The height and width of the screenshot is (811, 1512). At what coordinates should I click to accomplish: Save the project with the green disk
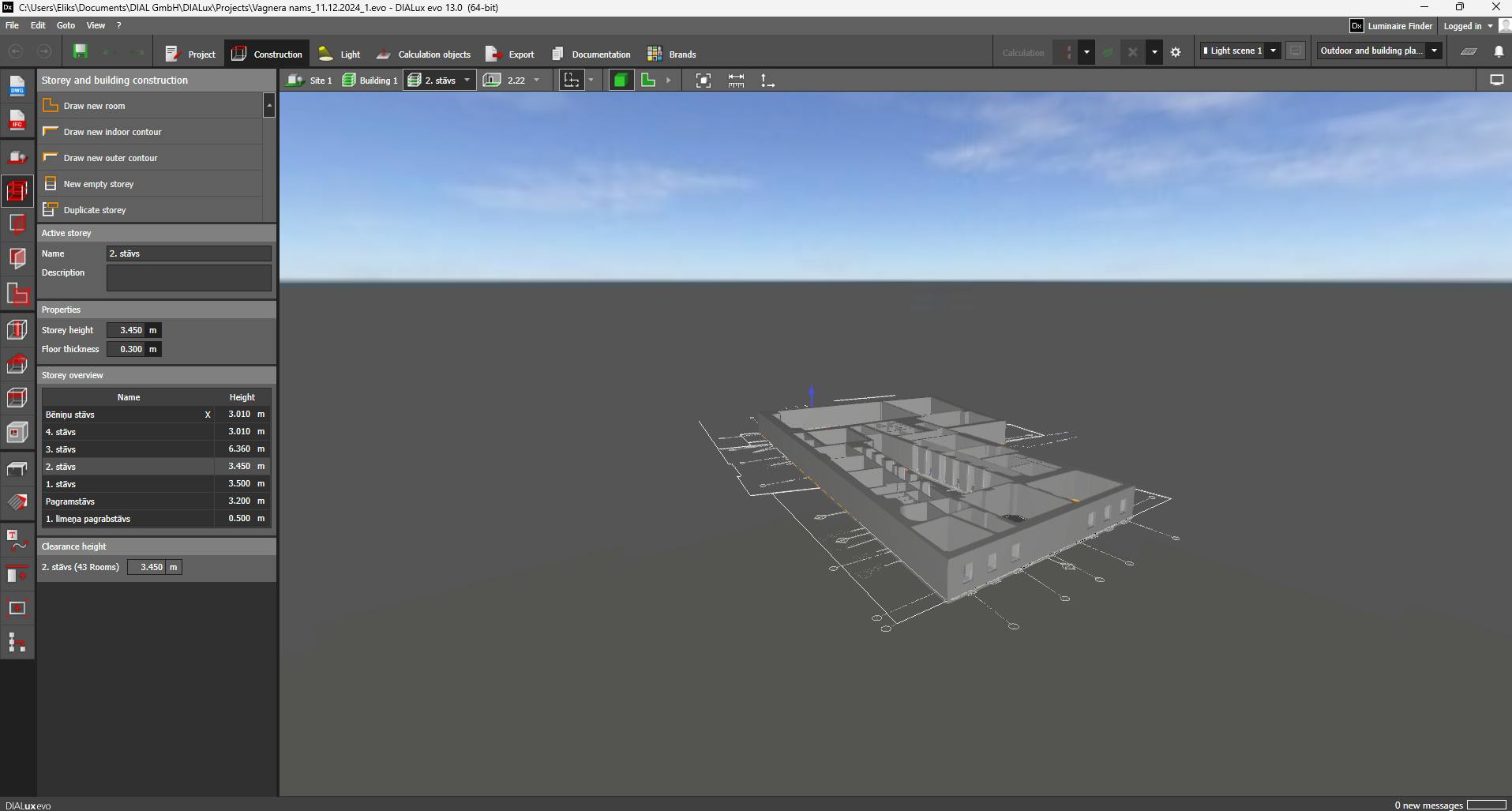click(80, 52)
